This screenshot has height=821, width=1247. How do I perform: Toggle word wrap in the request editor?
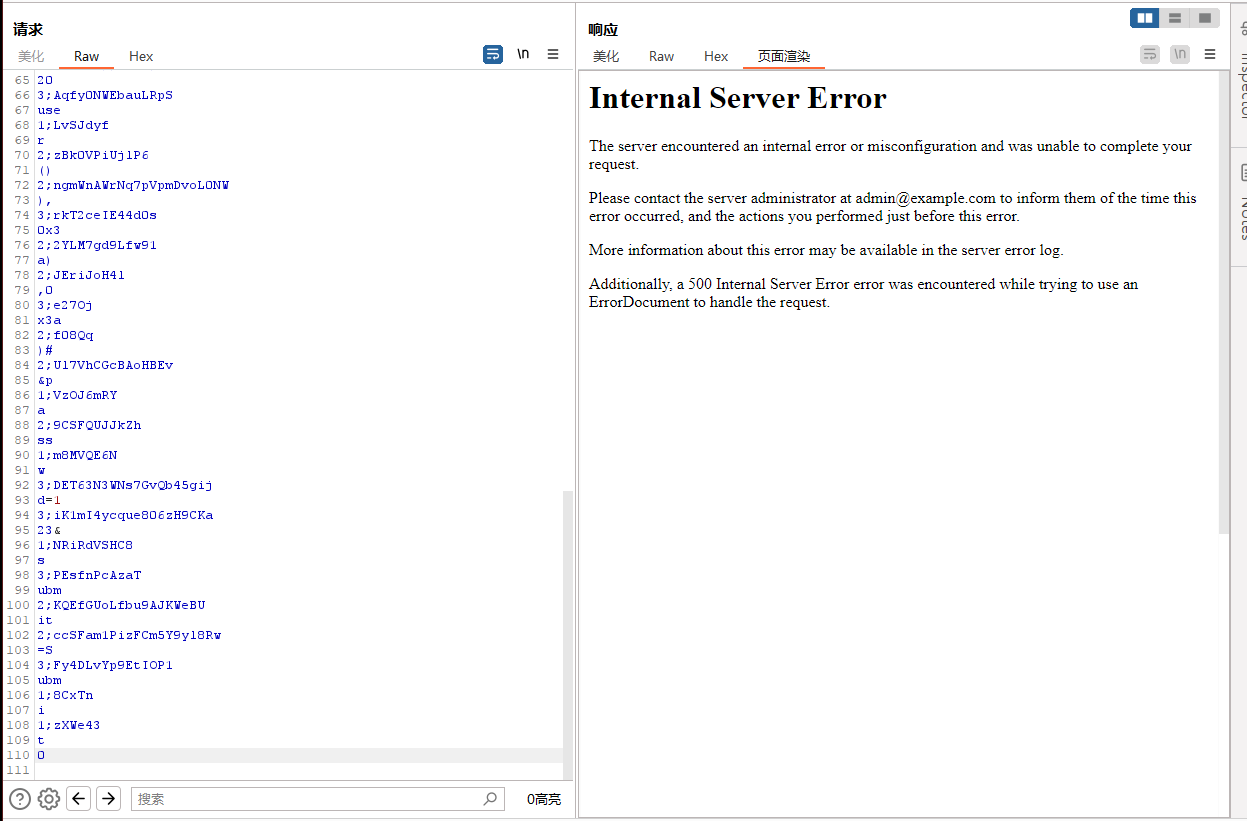click(493, 55)
